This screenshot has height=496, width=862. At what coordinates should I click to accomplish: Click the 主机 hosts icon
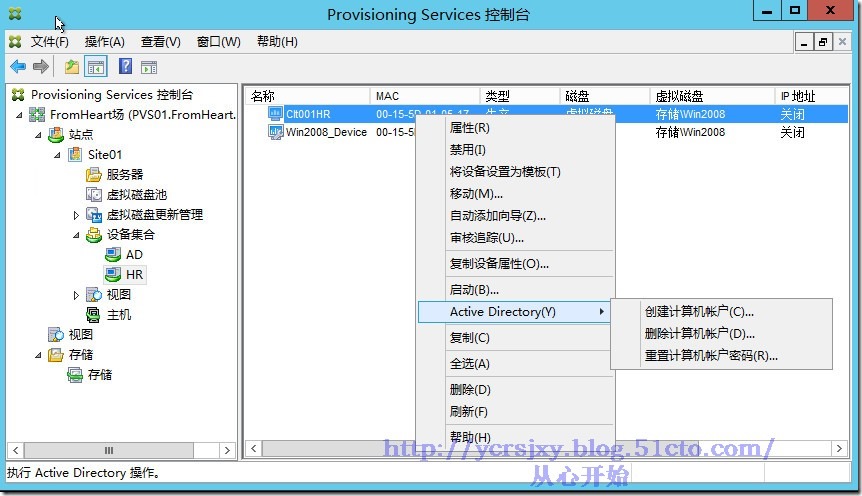(x=93, y=315)
